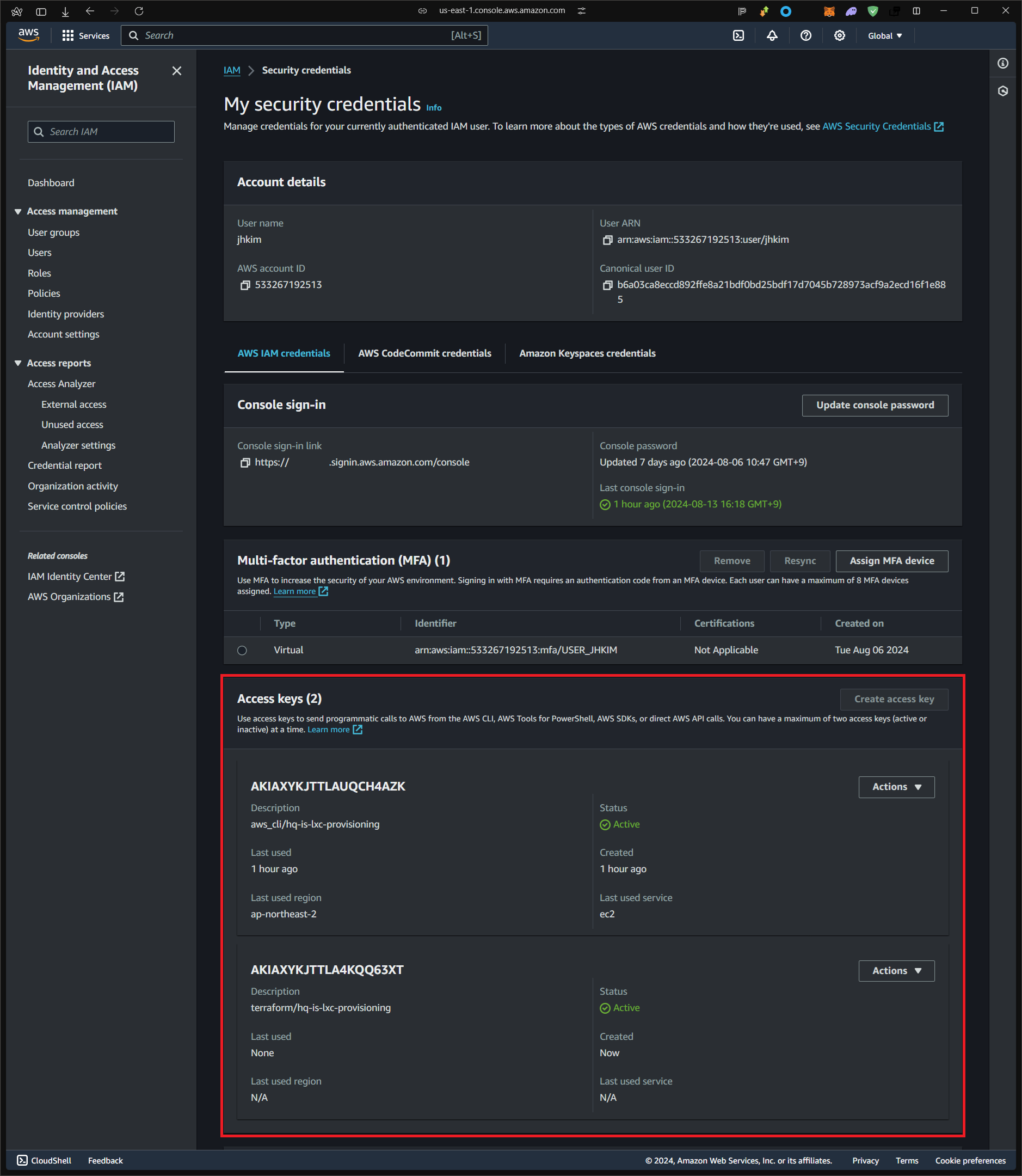Focus the top AWS Search bar
Image resolution: width=1022 pixels, height=1176 pixels.
[x=304, y=35]
